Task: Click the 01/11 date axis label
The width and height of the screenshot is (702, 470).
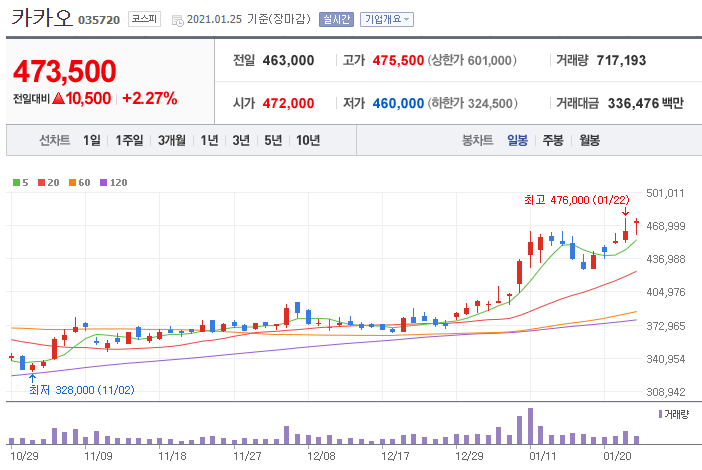Action: coord(543,456)
